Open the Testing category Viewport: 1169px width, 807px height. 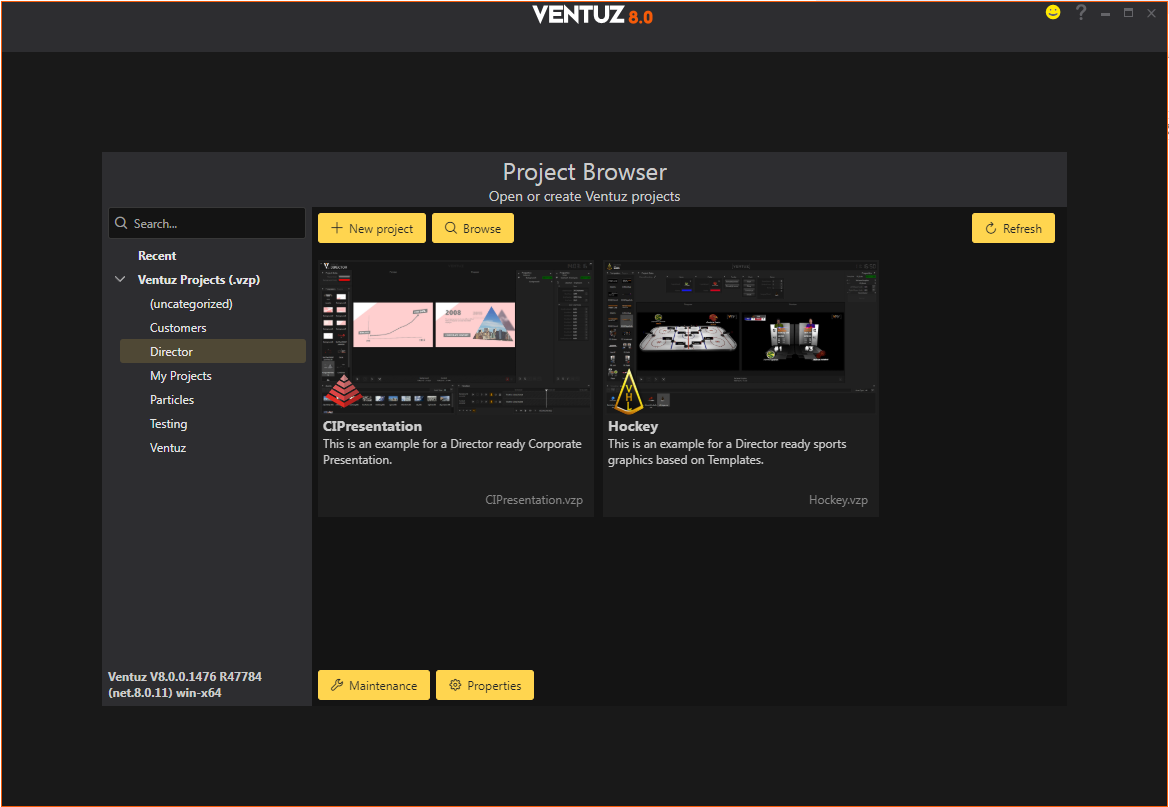tap(169, 424)
